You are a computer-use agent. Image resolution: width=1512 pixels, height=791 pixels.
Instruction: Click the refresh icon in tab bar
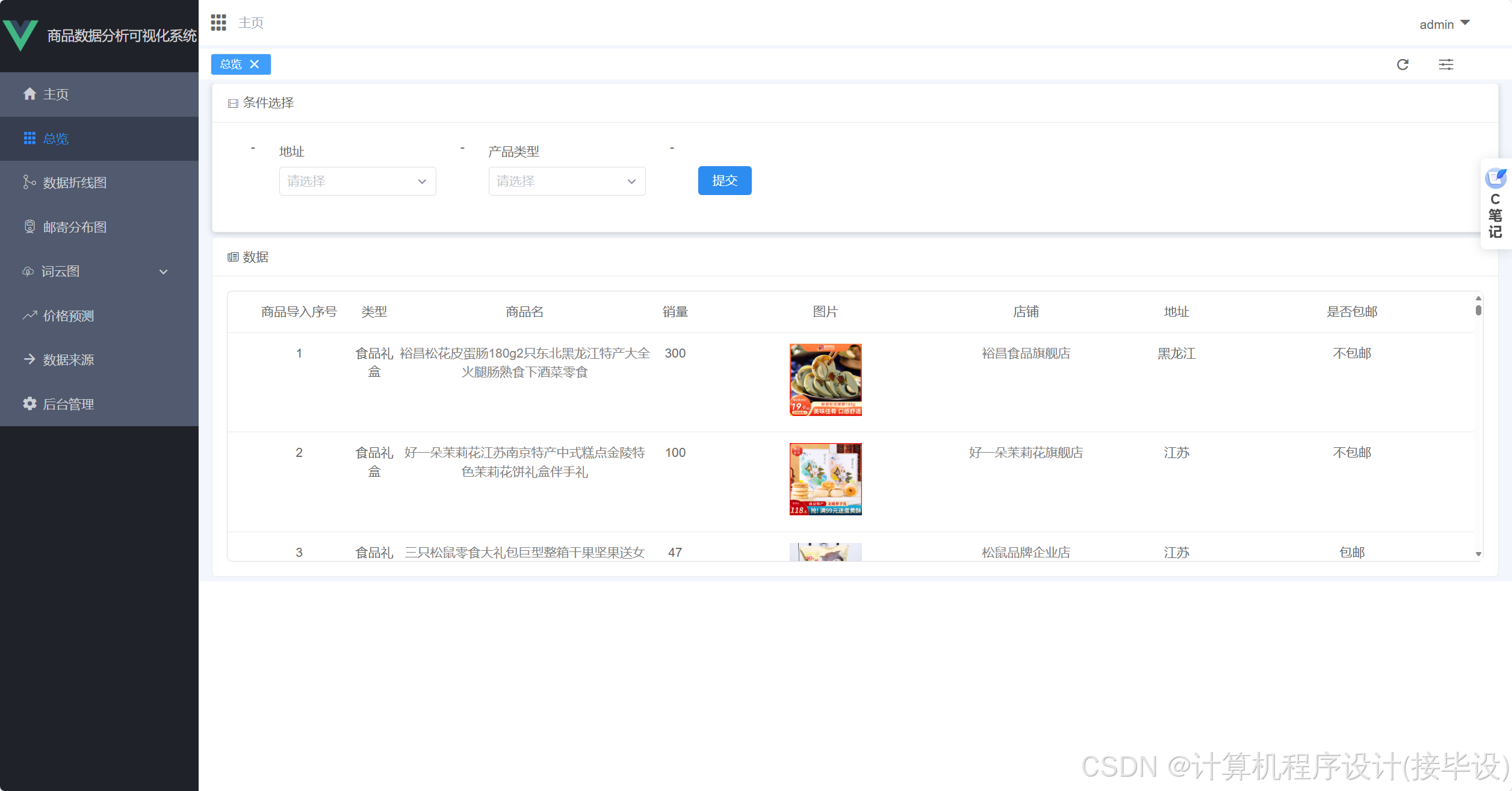[x=1402, y=64]
